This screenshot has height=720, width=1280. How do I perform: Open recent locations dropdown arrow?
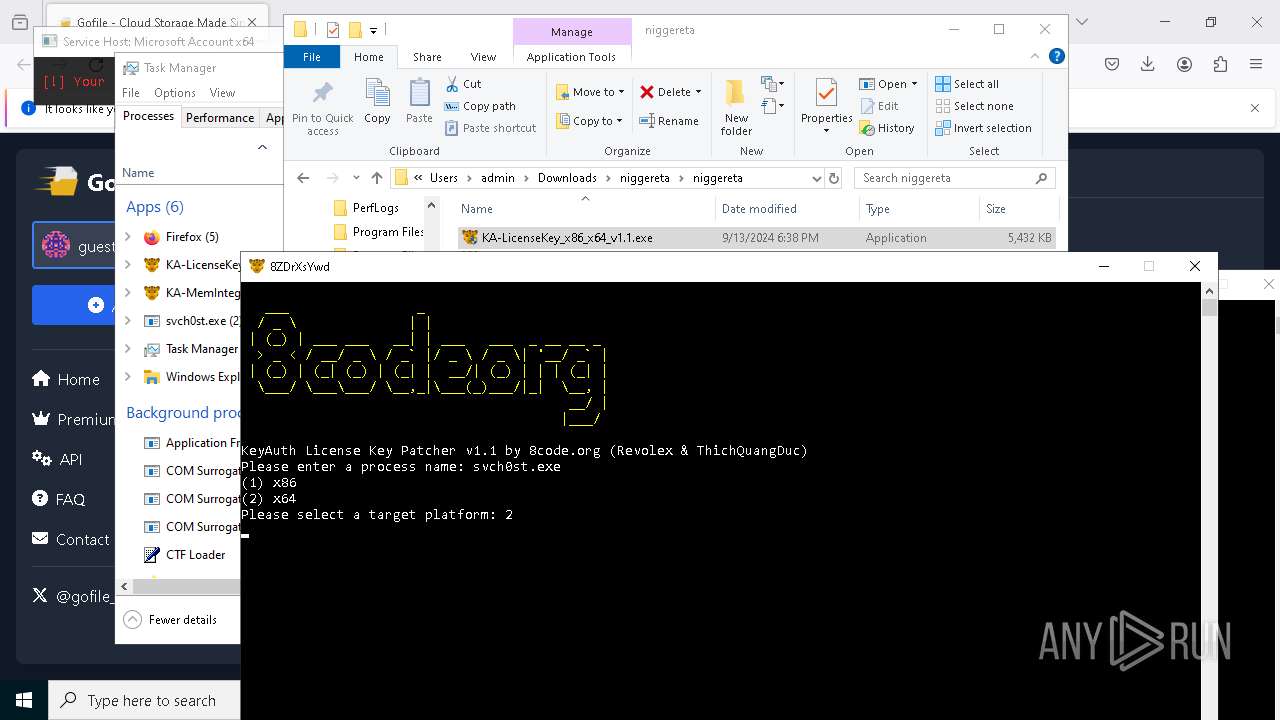point(356,178)
